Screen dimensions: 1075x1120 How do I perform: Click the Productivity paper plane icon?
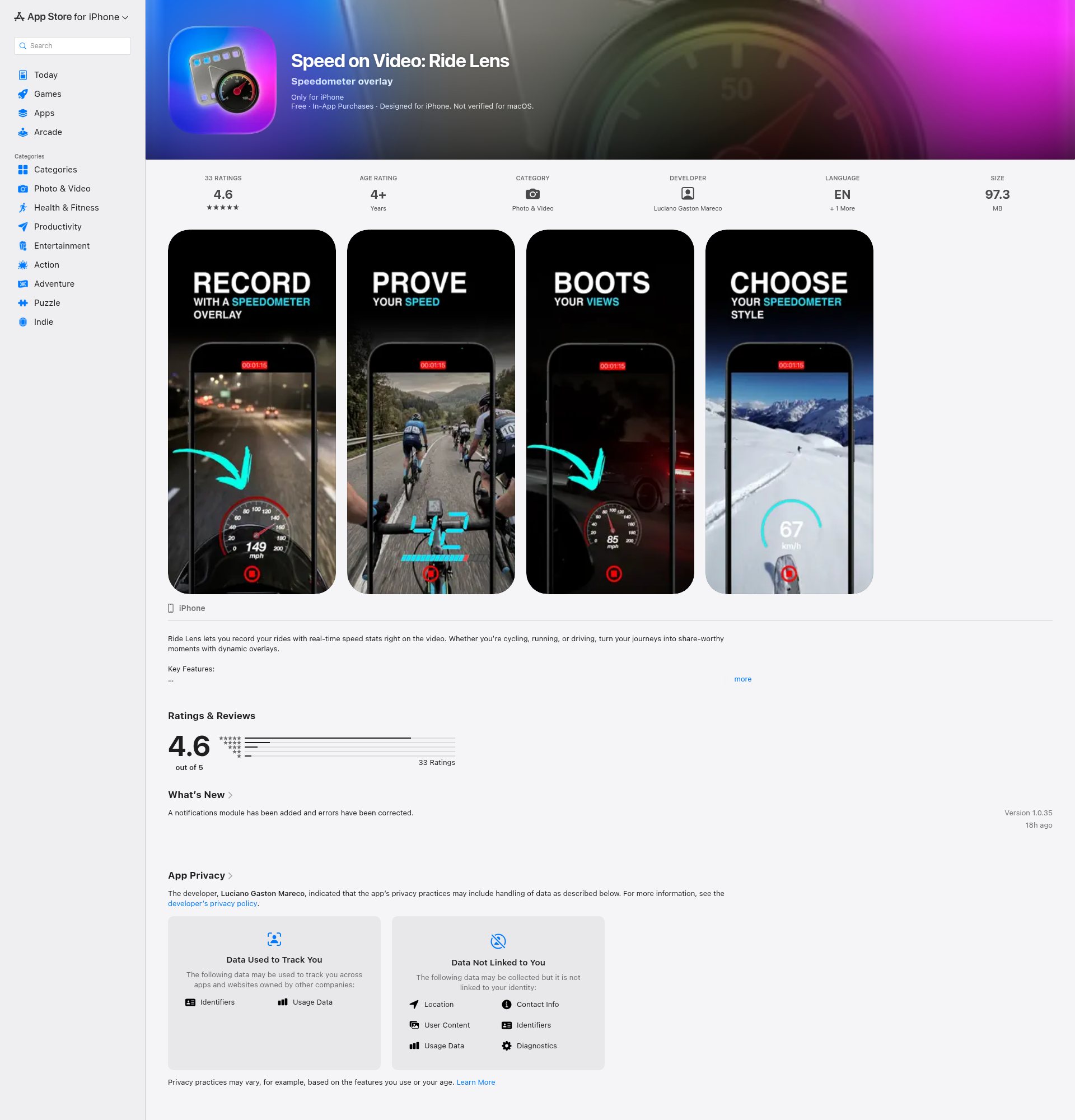[23, 227]
